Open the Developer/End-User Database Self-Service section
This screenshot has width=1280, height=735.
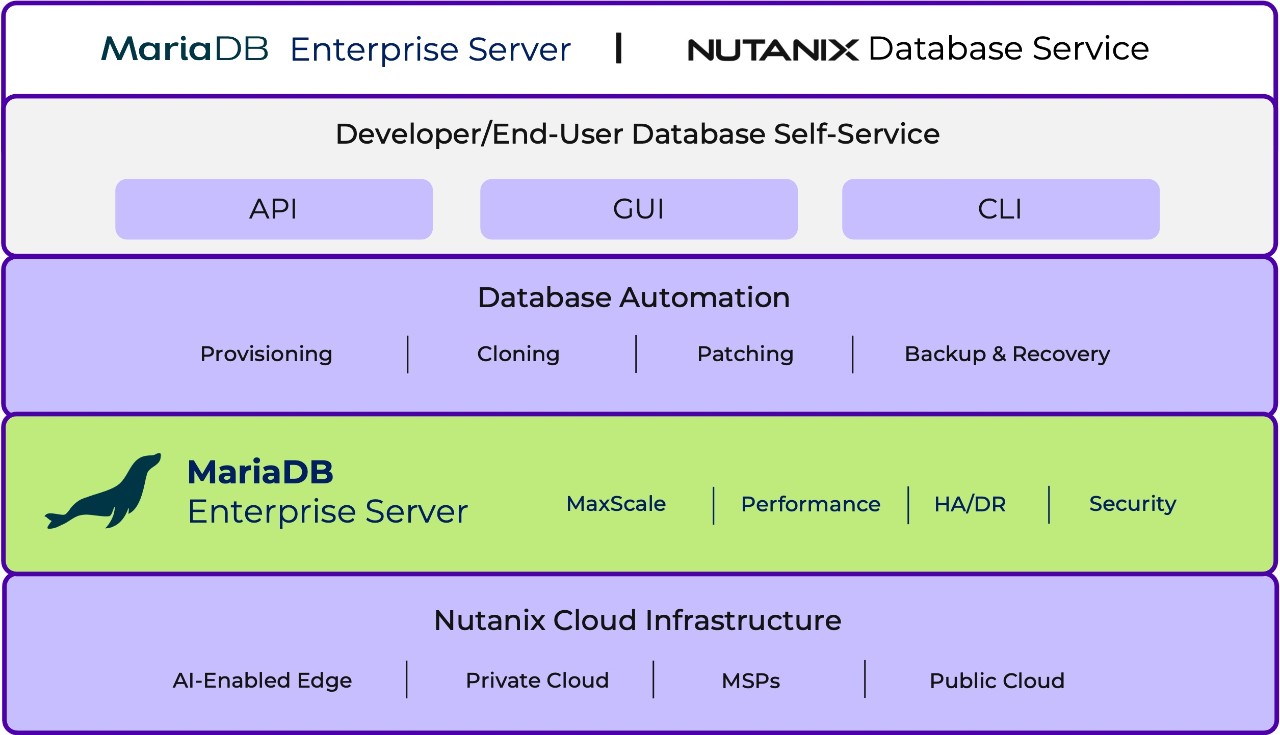[637, 133]
